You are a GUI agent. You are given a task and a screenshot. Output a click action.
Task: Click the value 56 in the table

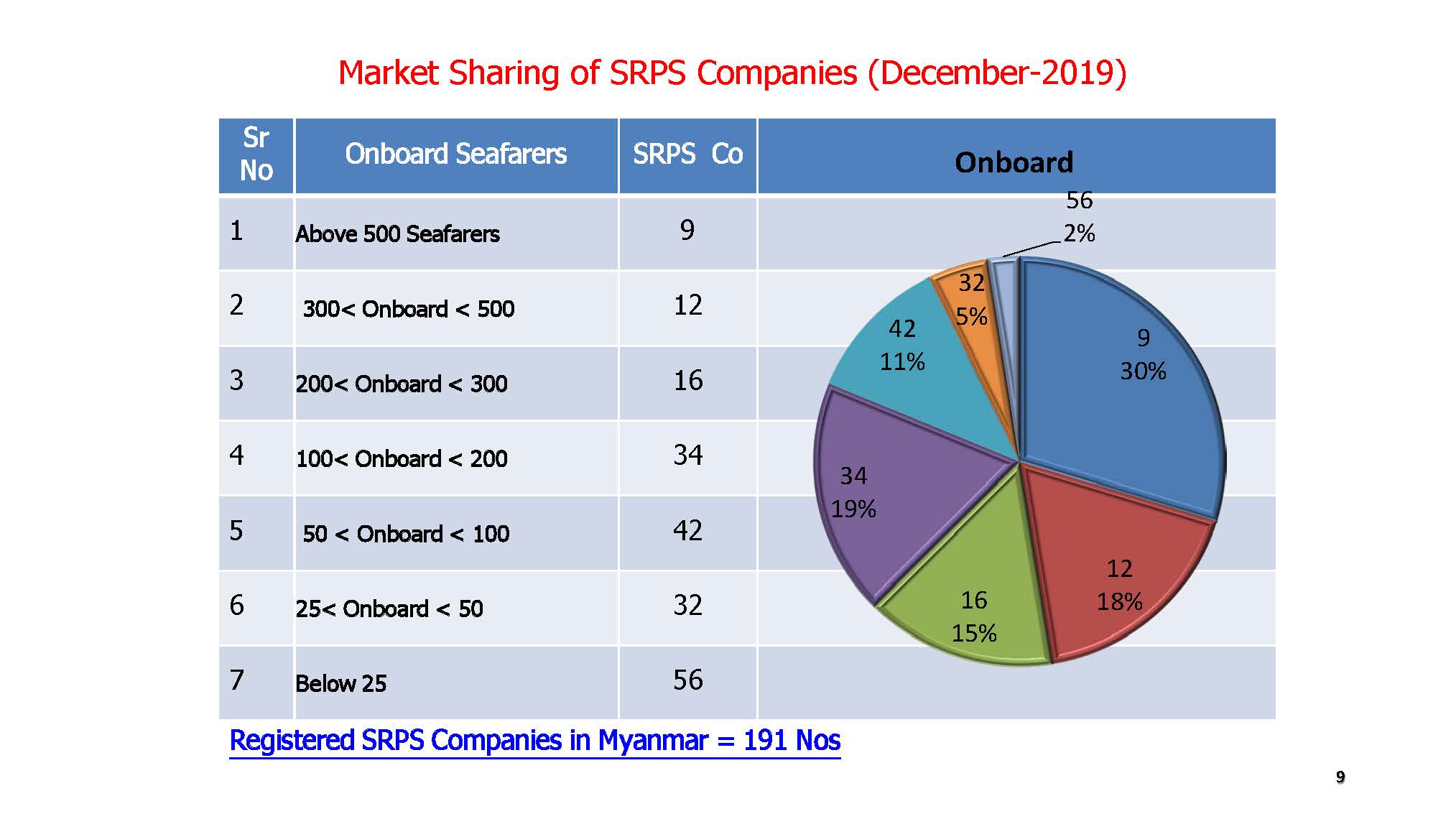coord(687,680)
